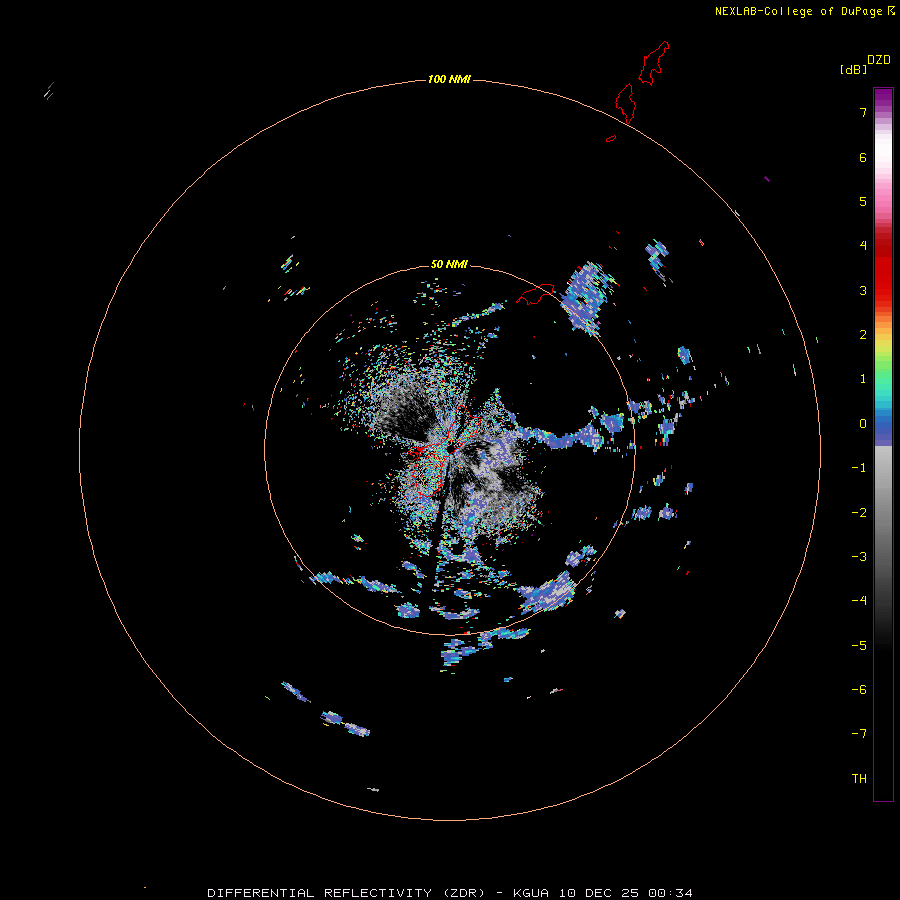Click the 6 value on color scale
Image resolution: width=900 pixels, height=900 pixels.
click(863, 157)
